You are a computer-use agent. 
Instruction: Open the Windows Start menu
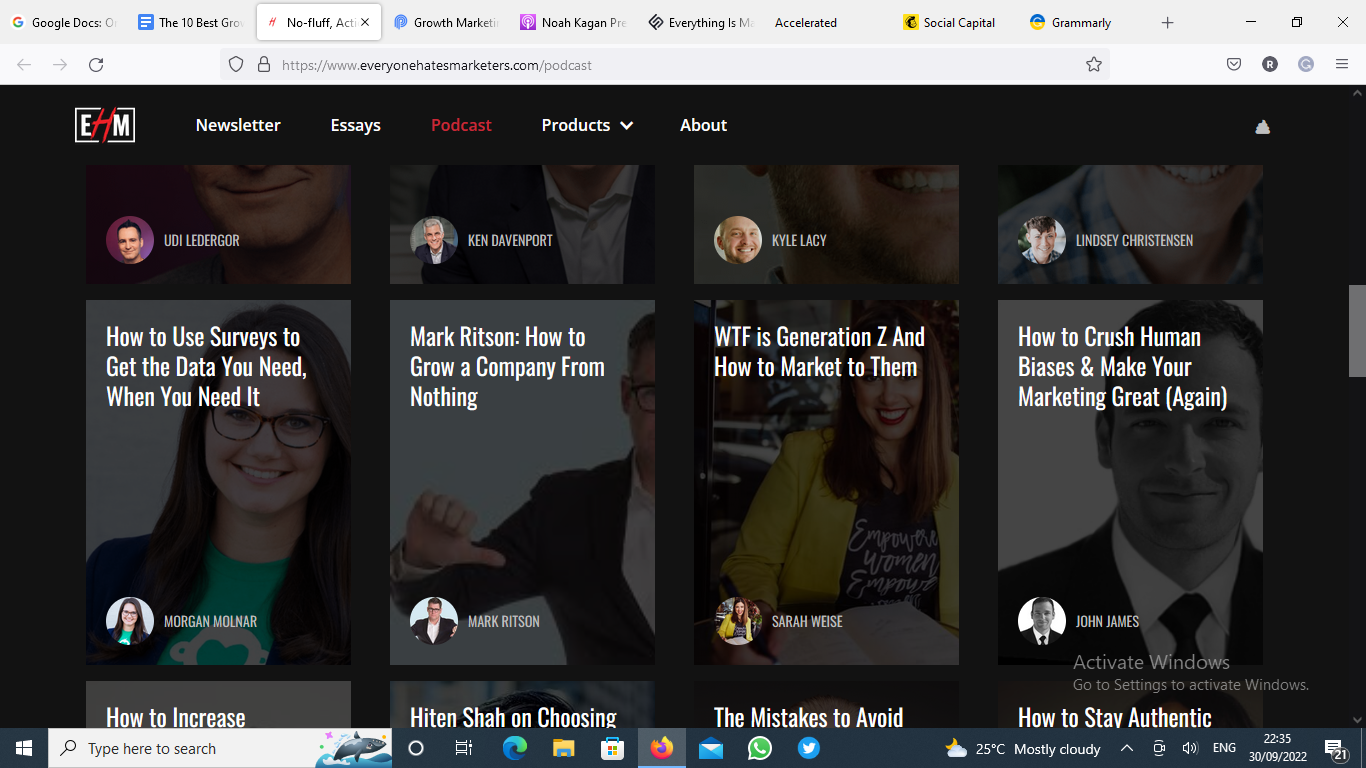pyautogui.click(x=24, y=748)
